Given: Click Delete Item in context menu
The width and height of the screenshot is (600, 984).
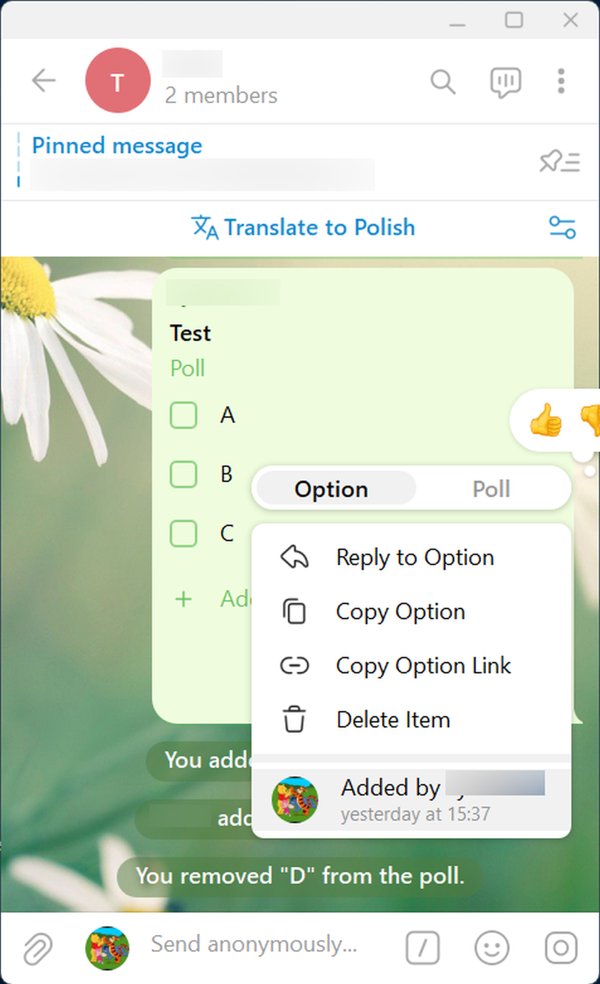Looking at the screenshot, I should pyautogui.click(x=392, y=720).
